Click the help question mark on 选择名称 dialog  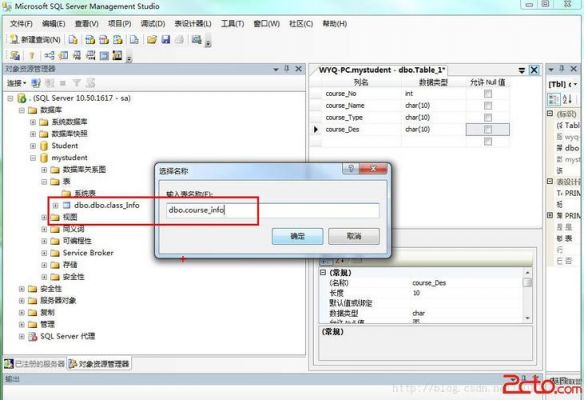pyautogui.click(x=350, y=169)
